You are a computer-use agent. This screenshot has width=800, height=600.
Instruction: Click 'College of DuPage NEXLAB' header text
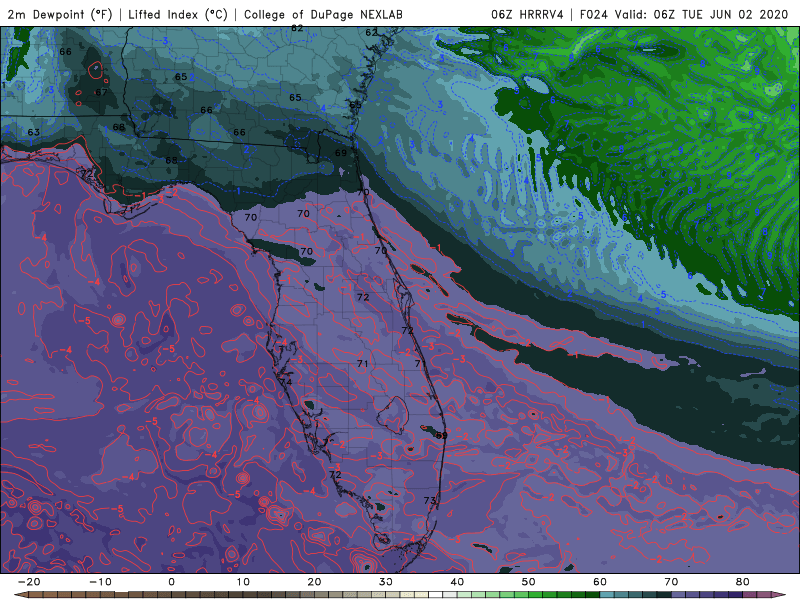point(323,14)
